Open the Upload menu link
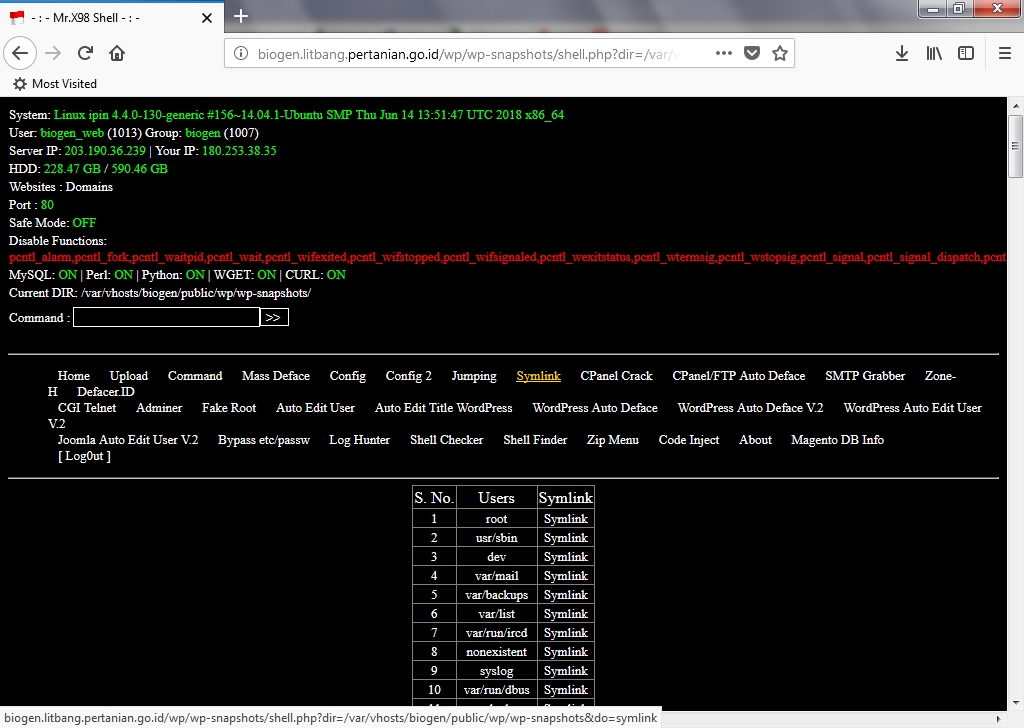This screenshot has height=728, width=1024. tap(129, 376)
